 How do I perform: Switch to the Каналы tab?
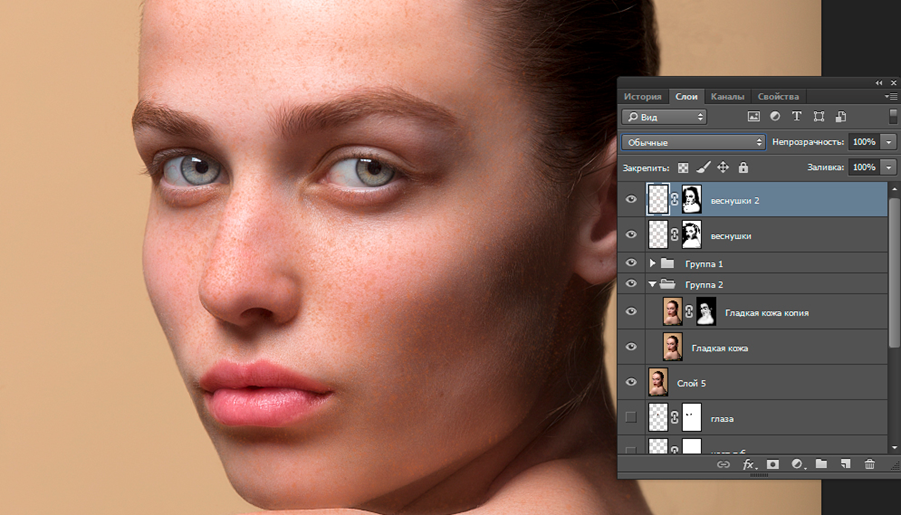pyautogui.click(x=727, y=97)
